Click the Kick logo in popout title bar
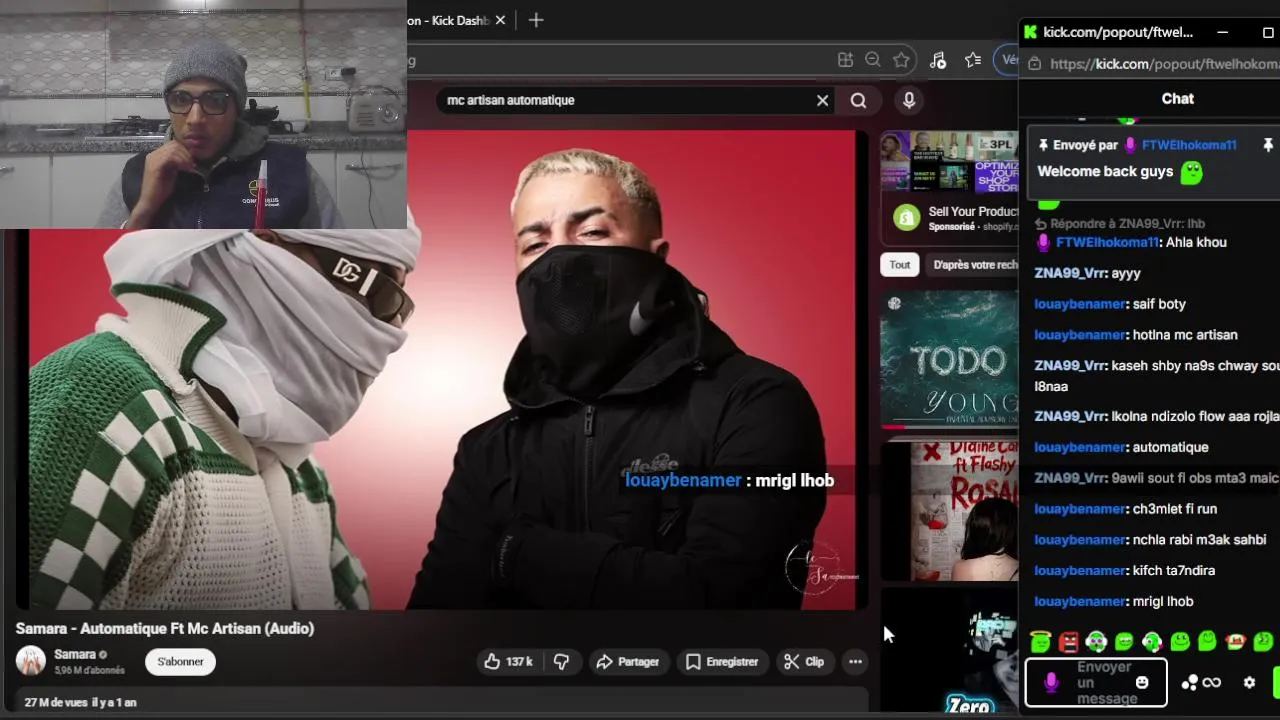Screen dimensions: 1280x720 [1030, 32]
